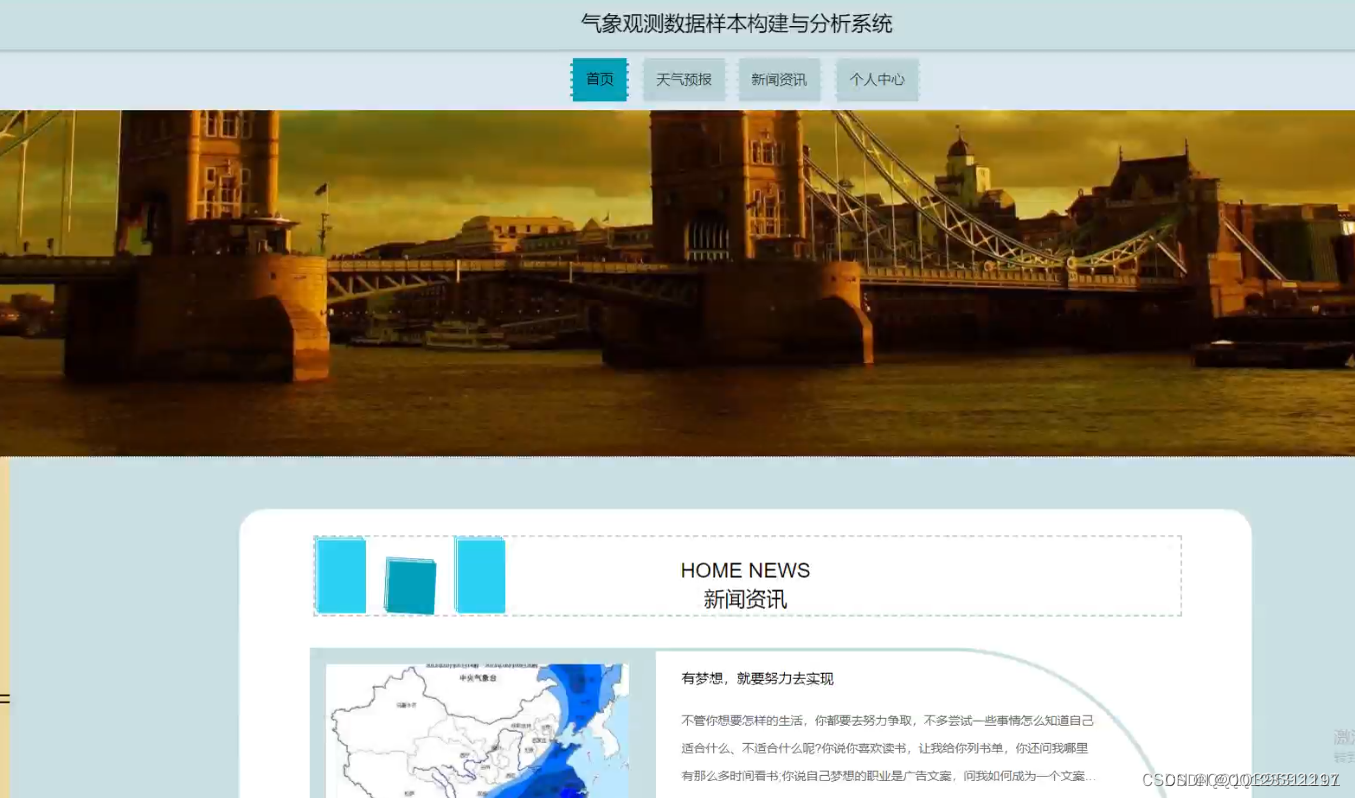Viewport: 1355px width, 798px height.
Task: Click the 新闻资讯 subtitle below HOME NEWS
Action: point(745,598)
